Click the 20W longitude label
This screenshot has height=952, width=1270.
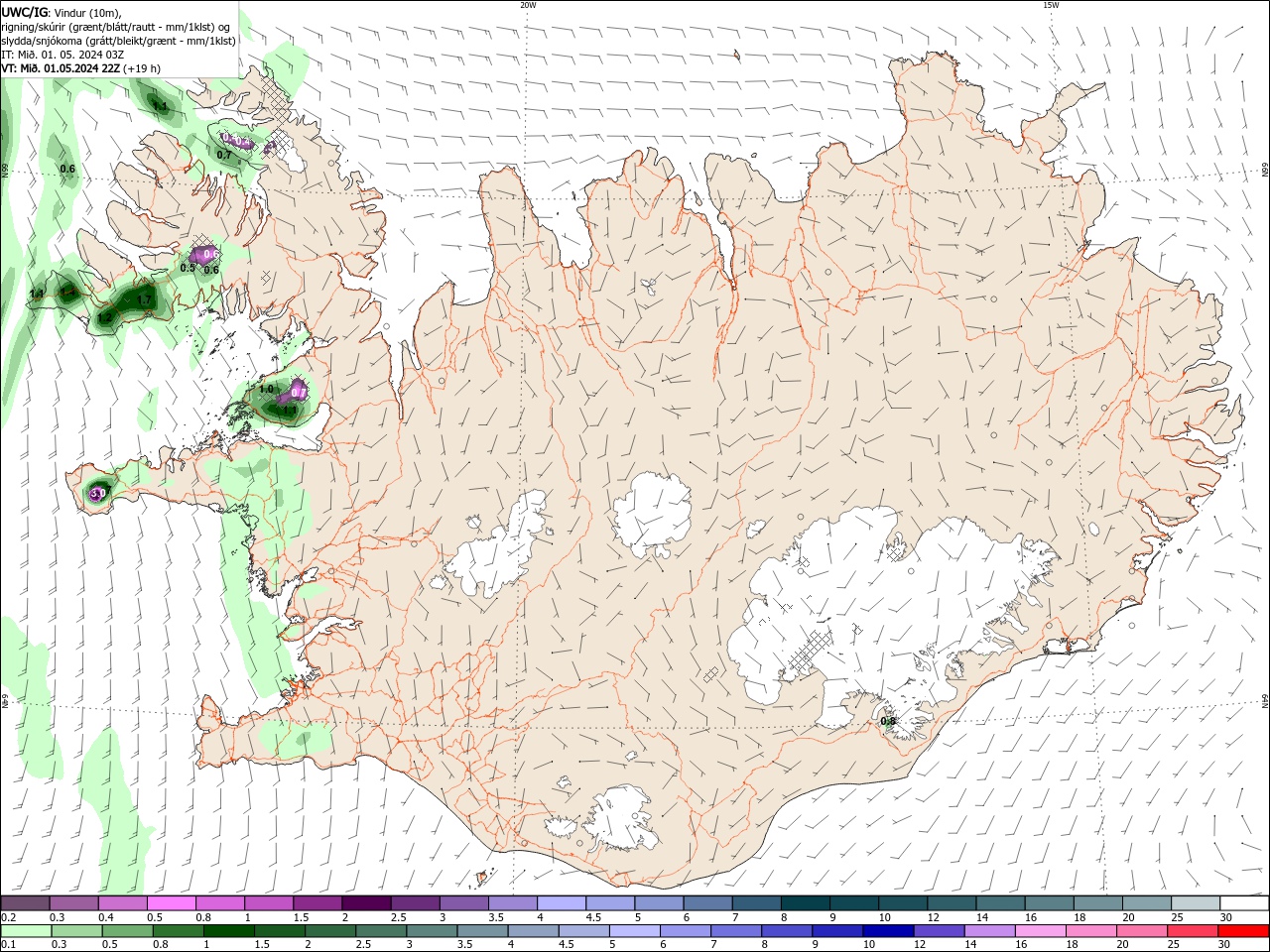click(528, 5)
